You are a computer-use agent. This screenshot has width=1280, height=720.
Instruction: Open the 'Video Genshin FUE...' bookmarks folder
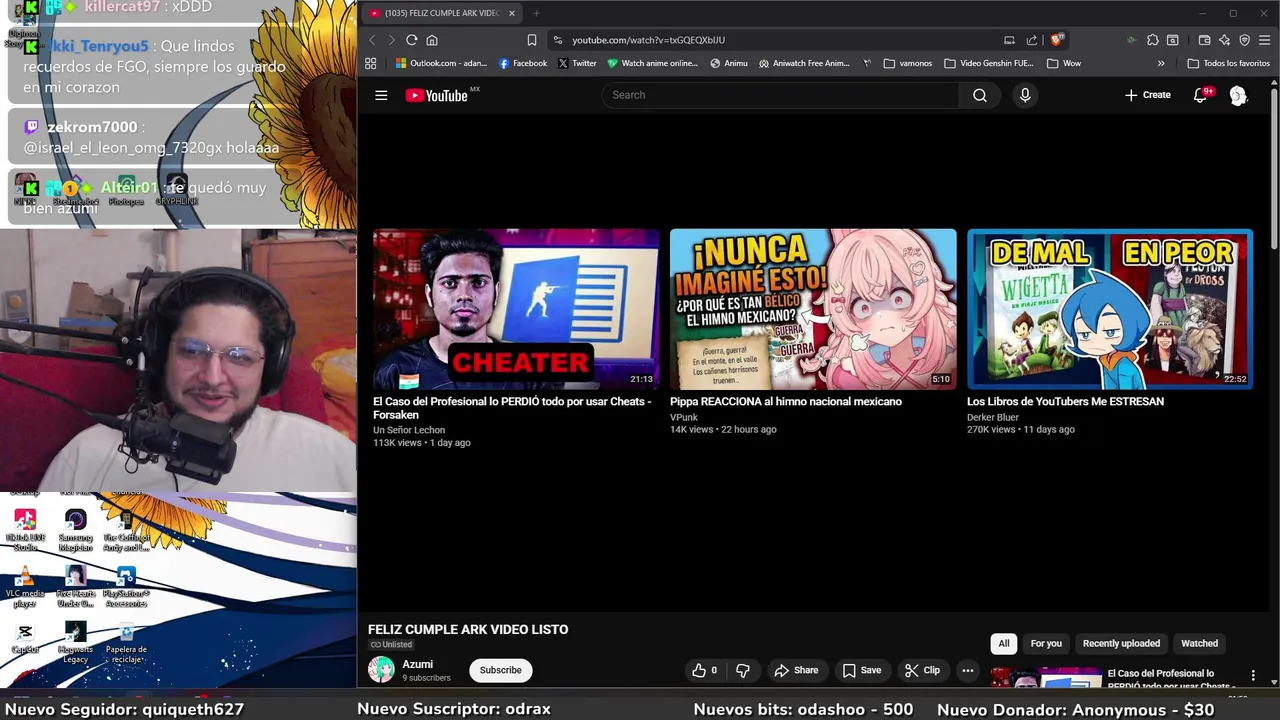[988, 63]
